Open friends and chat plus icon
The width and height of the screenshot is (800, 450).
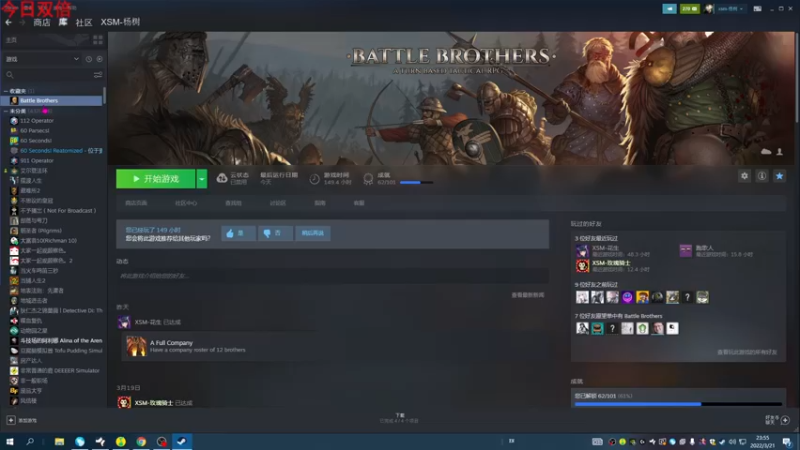(785, 420)
